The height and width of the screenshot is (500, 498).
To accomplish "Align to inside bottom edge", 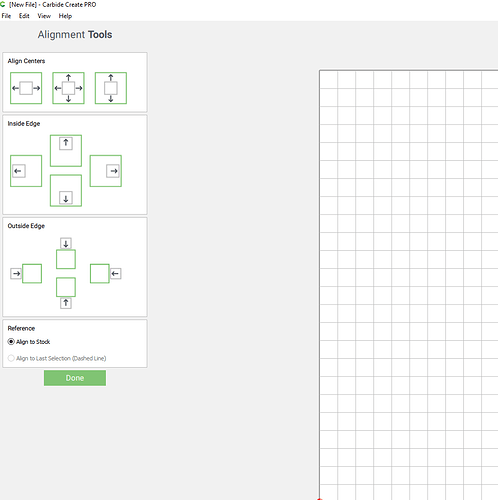I will tap(66, 191).
